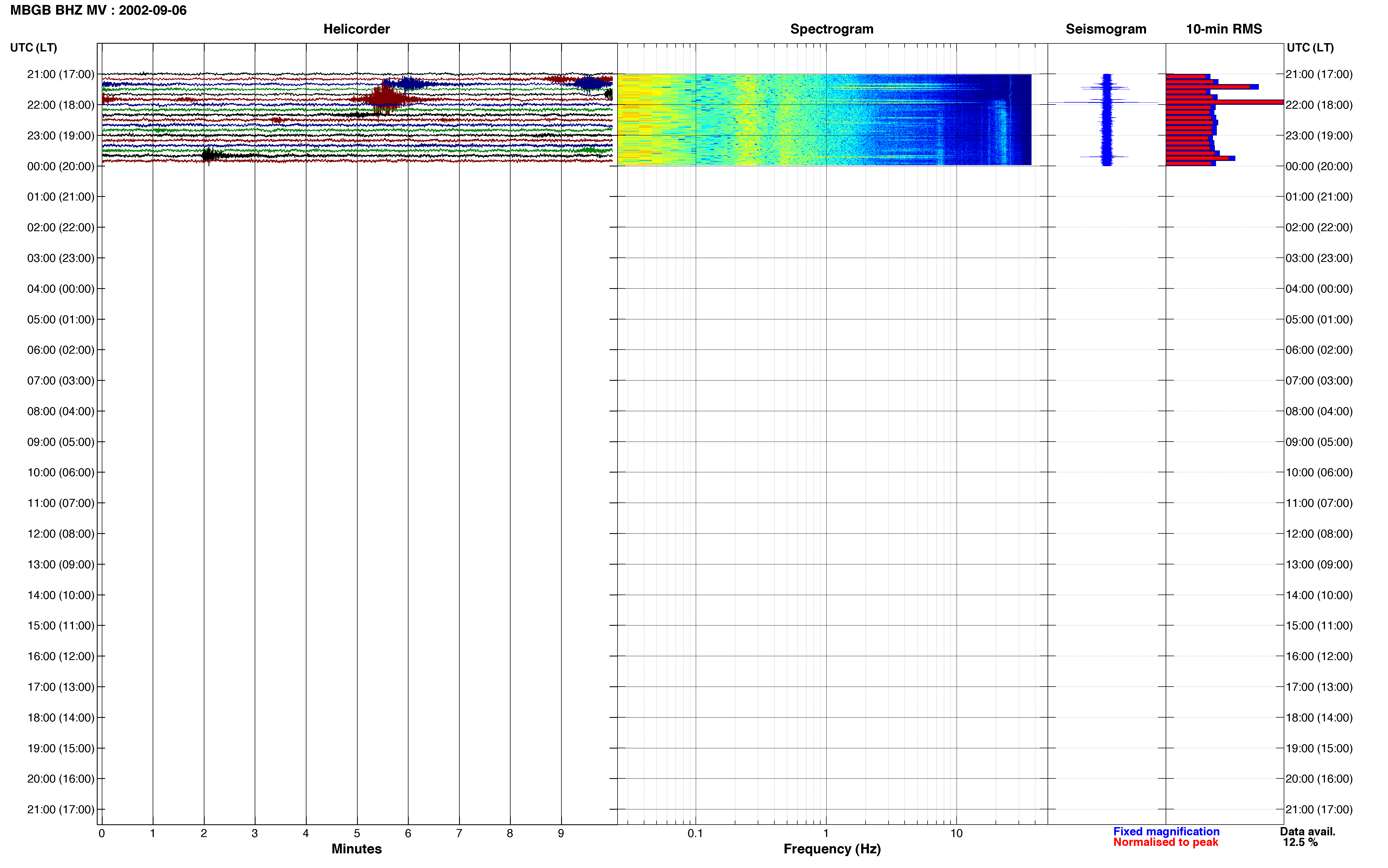1388x868 pixels.
Task: Click the left '17:00 (13:00)' time label
Action: point(60,687)
